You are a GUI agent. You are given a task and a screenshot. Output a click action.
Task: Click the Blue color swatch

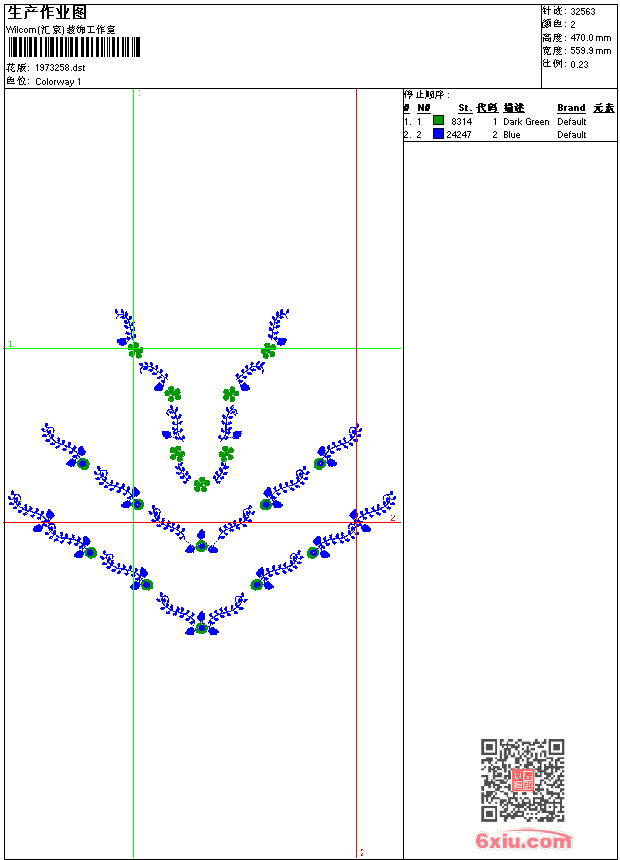(438, 133)
